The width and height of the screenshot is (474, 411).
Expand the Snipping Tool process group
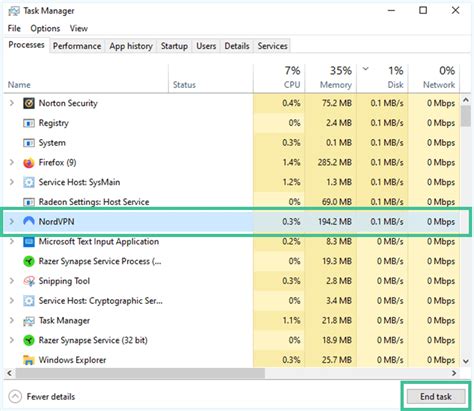point(12,281)
